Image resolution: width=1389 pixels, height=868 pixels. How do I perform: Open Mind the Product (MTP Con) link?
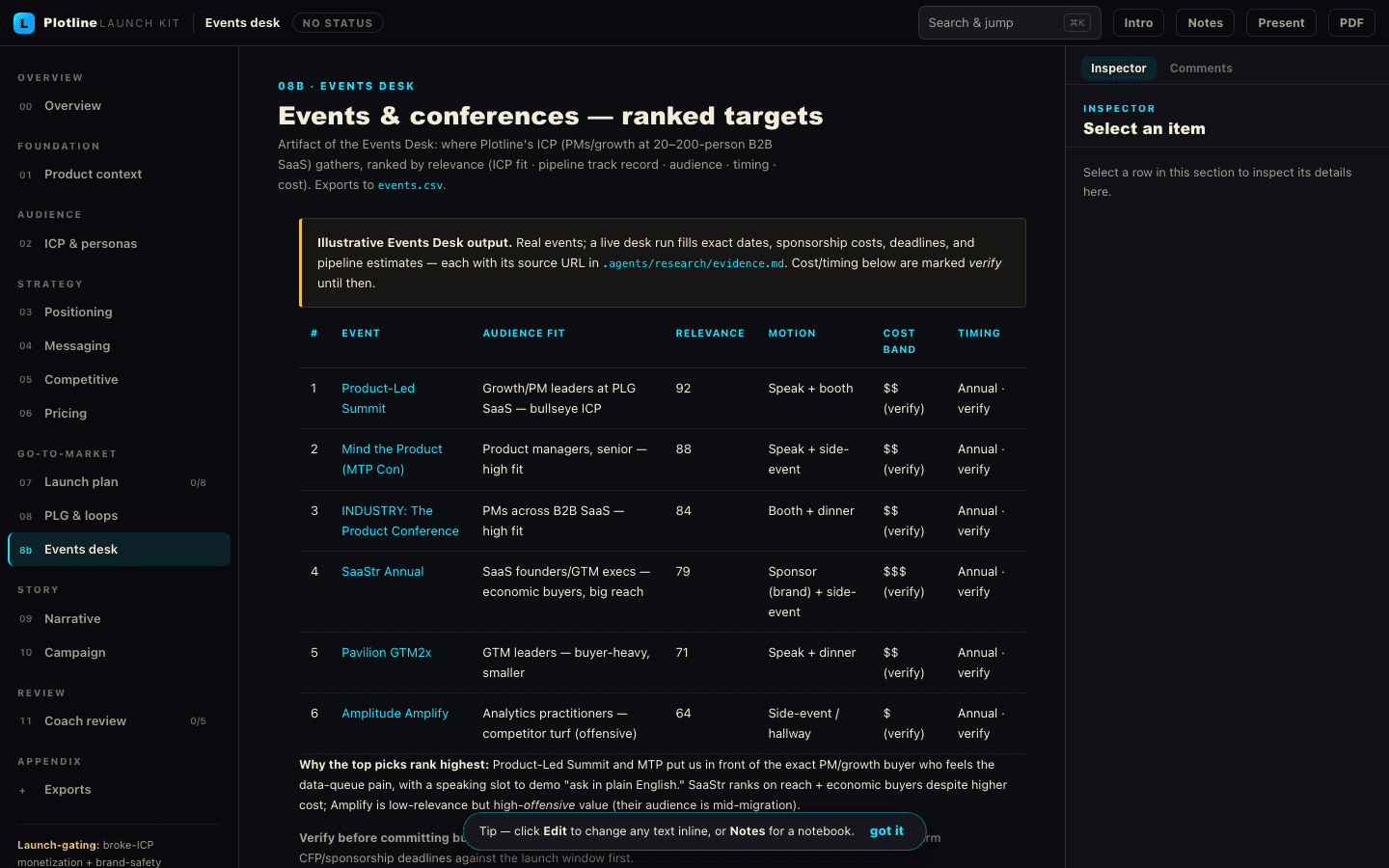point(392,459)
